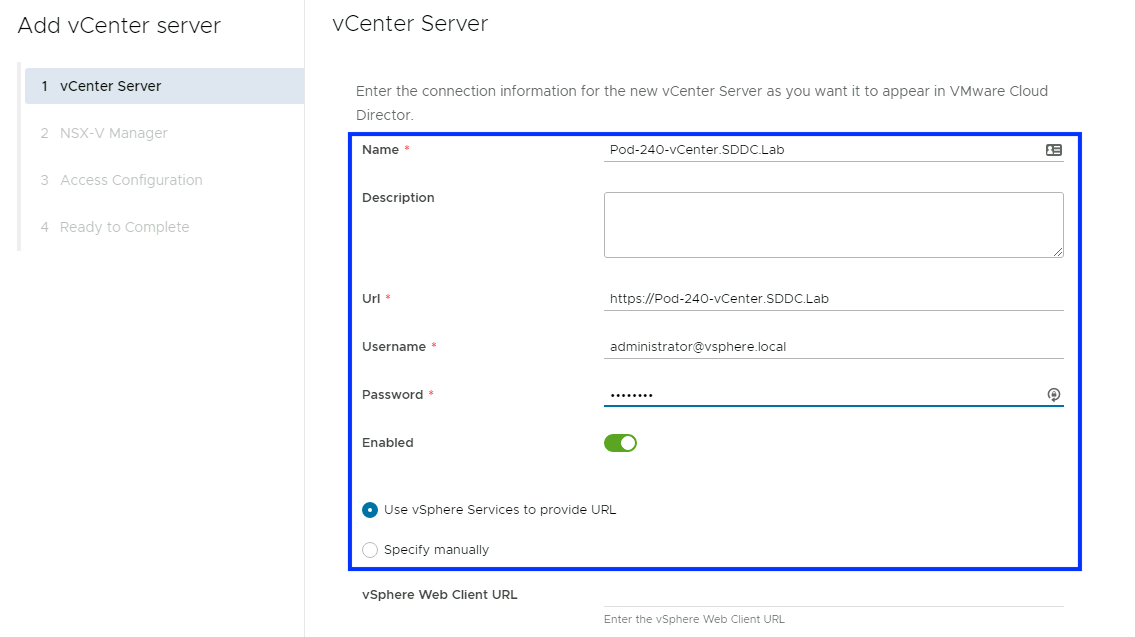Click the contact card icon in Name field
Viewport: 1135px width, 637px height.
[1053, 150]
